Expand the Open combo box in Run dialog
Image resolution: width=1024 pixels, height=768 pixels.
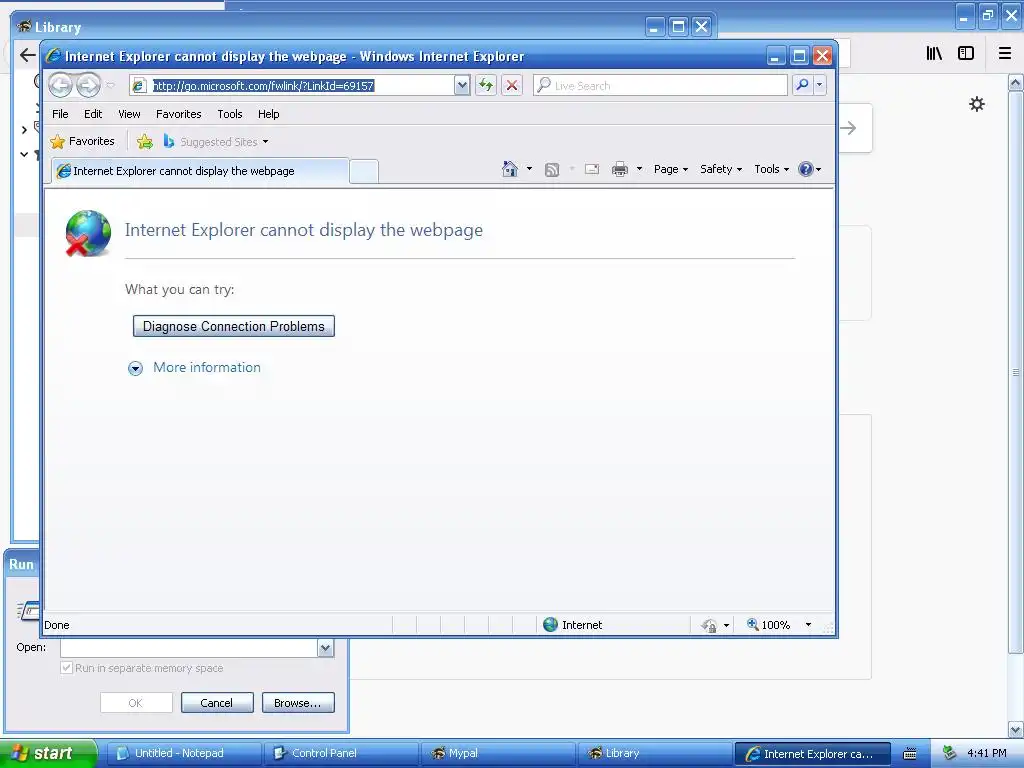[x=325, y=647]
